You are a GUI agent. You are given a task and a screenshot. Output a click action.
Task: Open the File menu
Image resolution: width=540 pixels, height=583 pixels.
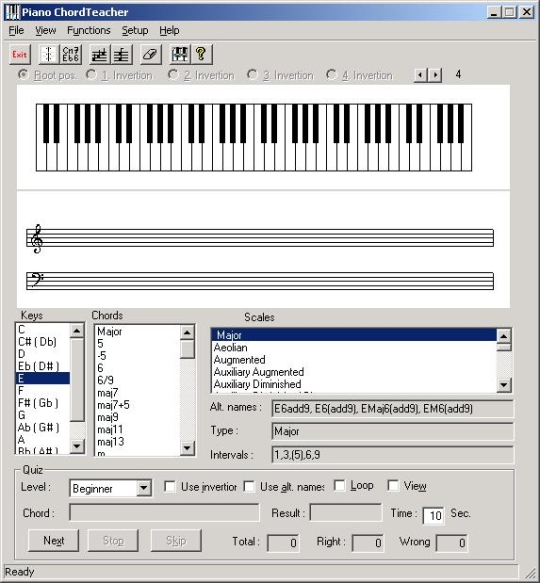[16, 30]
